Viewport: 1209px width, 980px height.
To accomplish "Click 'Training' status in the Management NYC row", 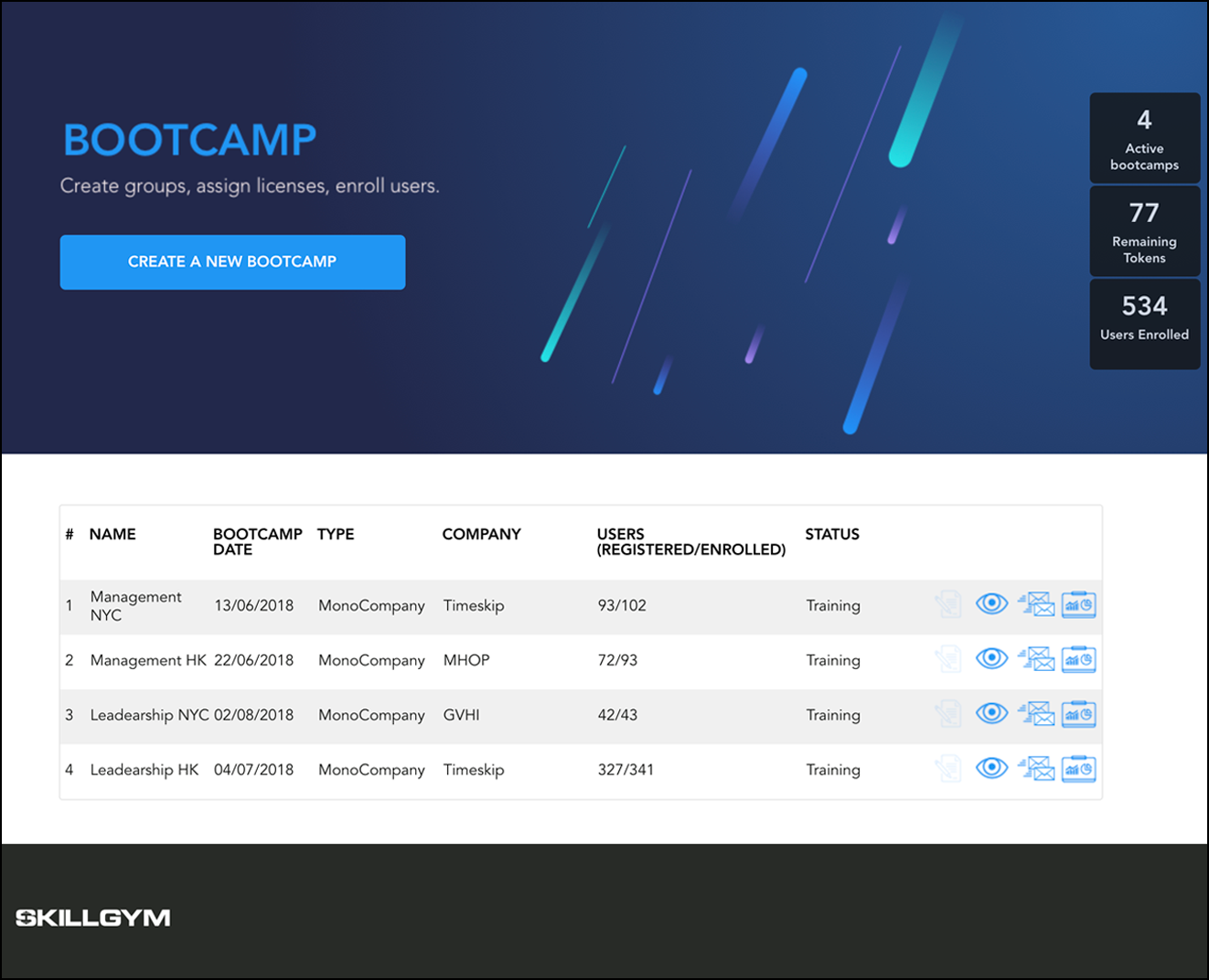I will pos(833,606).
